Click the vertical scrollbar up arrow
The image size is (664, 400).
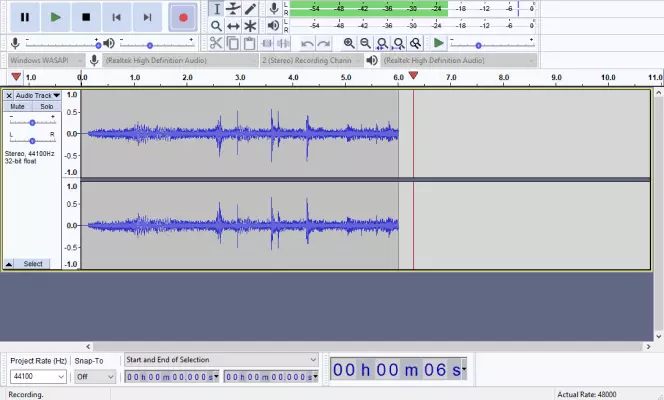(x=658, y=93)
